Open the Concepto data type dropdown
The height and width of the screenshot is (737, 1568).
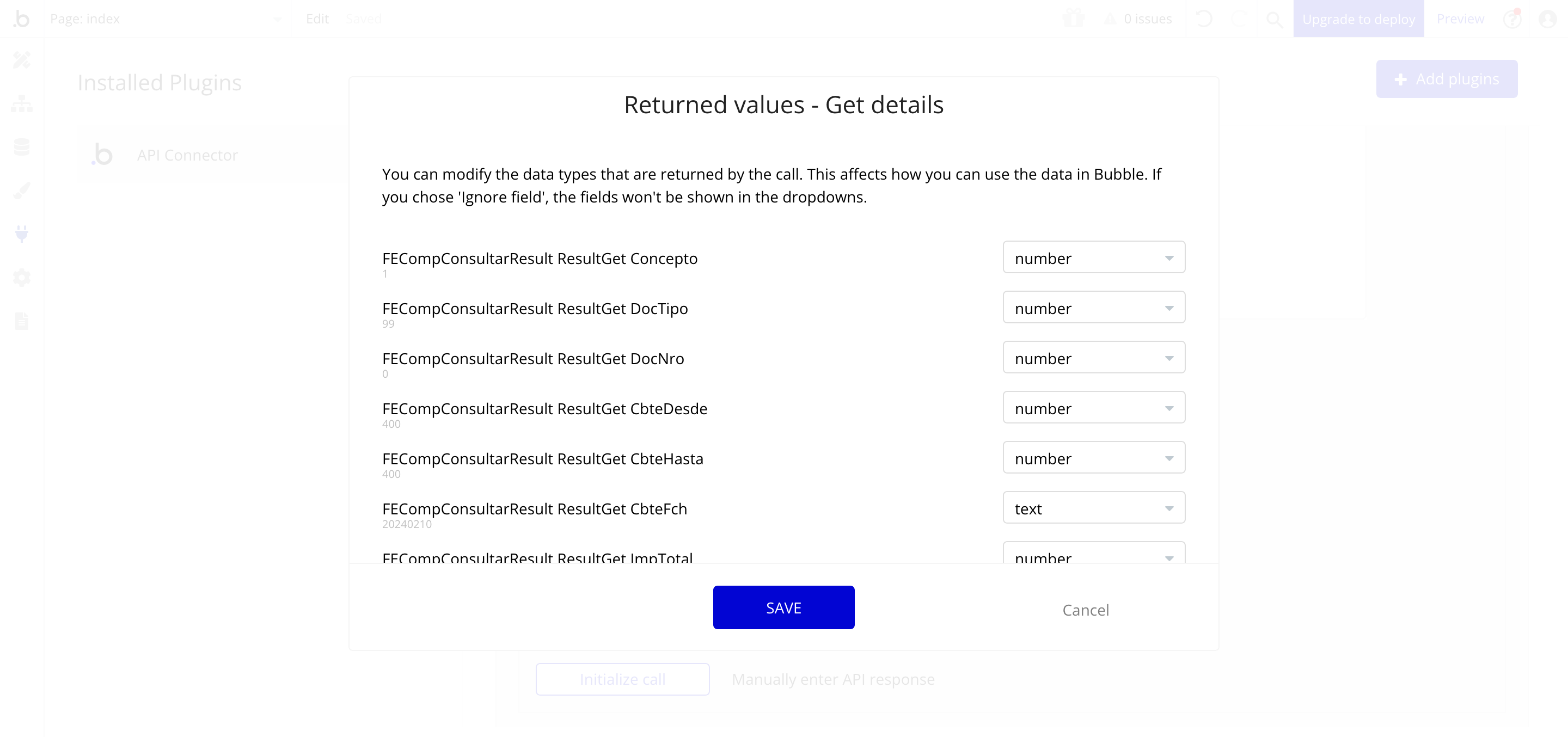[x=1094, y=257]
